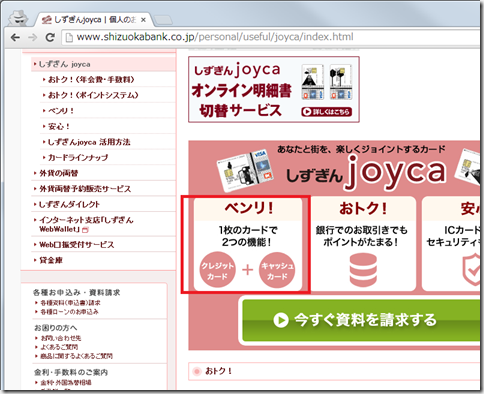Click 銀行でのお取引きでもポイントがたまる! text
The image size is (484, 394).
tap(362, 236)
